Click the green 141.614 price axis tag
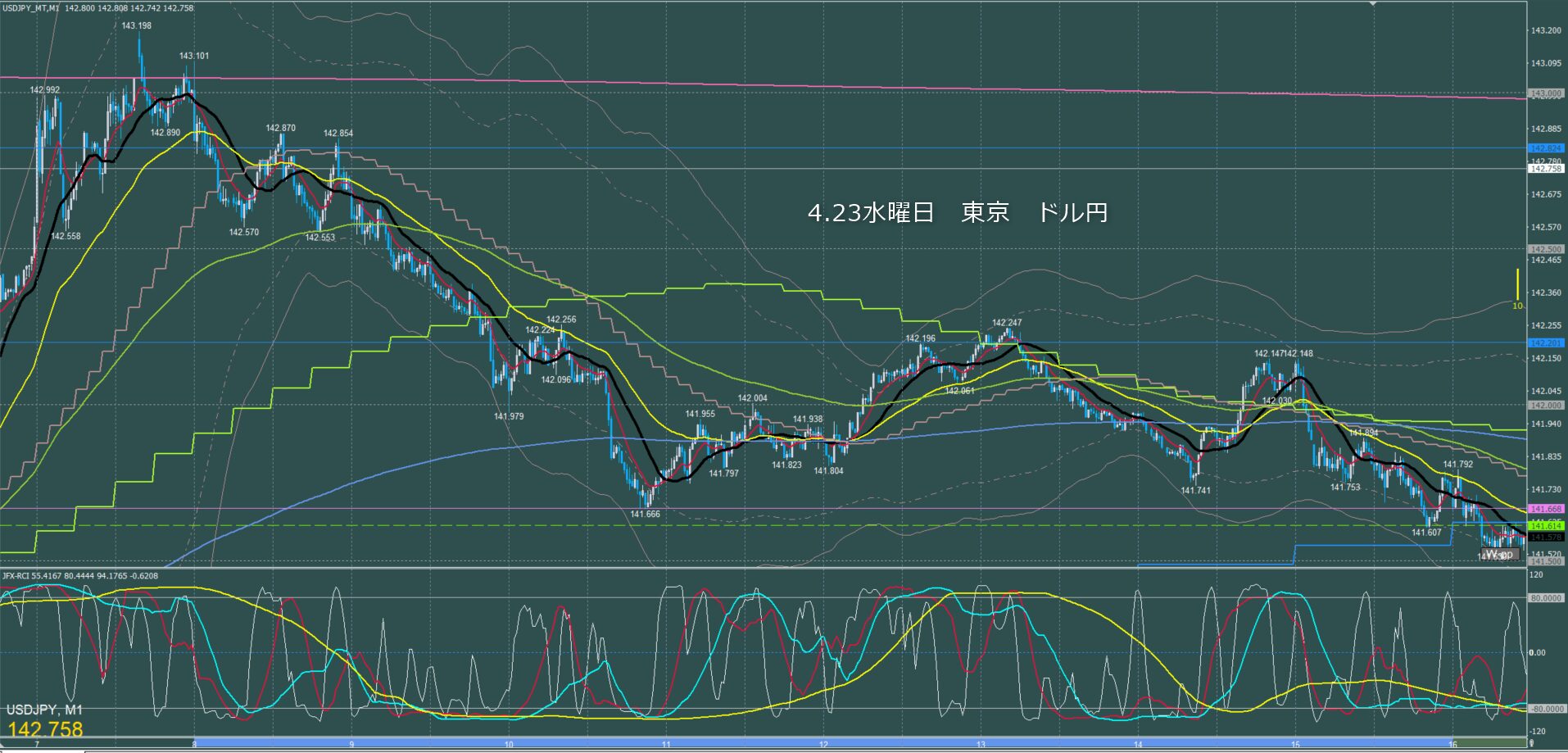This screenshot has height=753, width=1568. click(x=1546, y=525)
